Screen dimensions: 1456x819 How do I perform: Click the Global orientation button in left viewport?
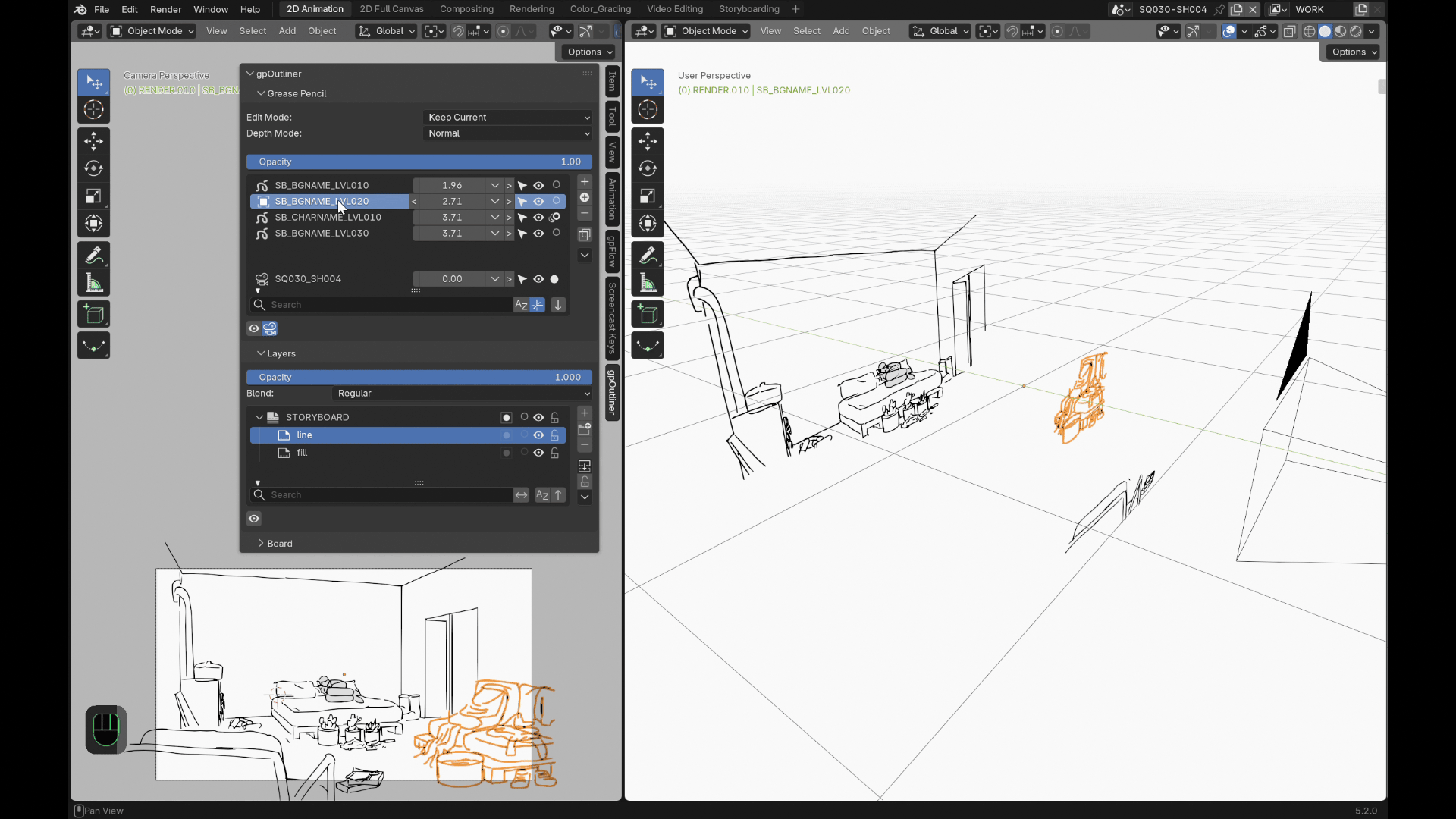coord(387,31)
